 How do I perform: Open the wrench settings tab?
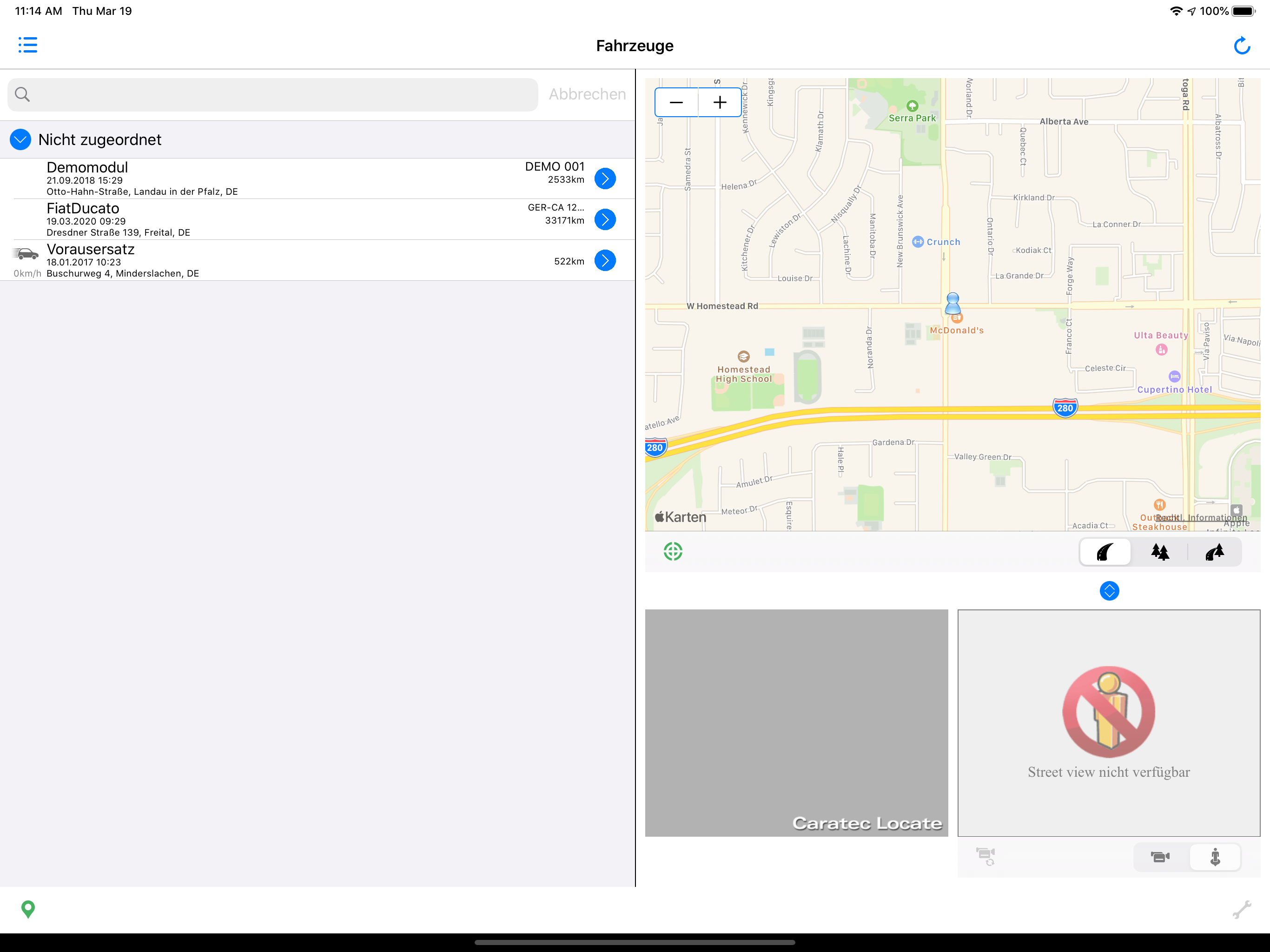tap(1241, 910)
